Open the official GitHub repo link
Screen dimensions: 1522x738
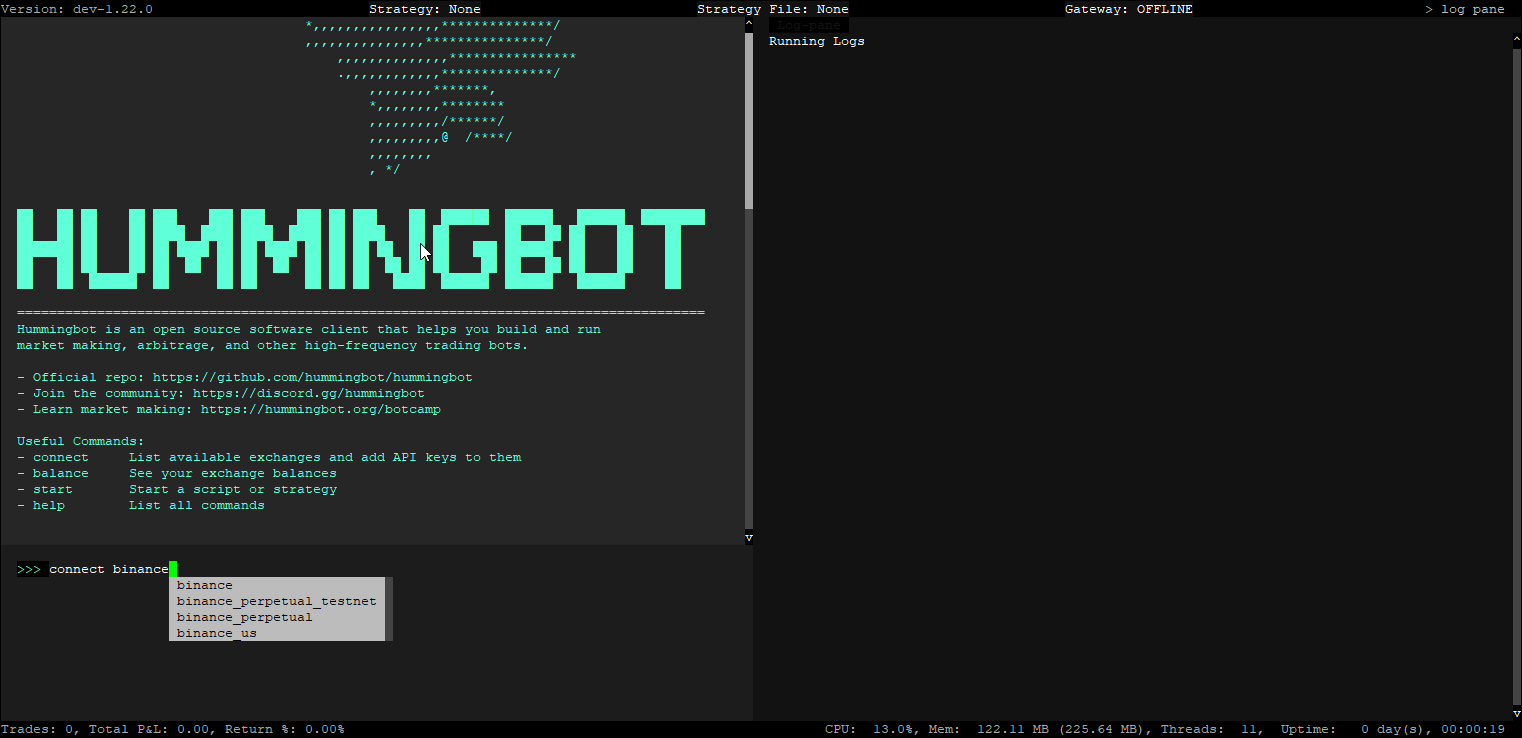312,377
